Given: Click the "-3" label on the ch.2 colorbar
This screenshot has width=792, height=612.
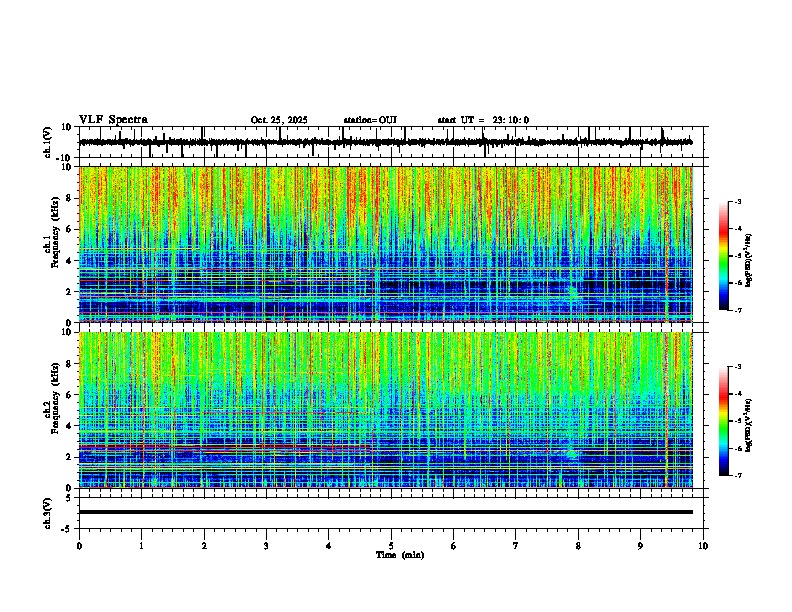Looking at the screenshot, I should point(738,367).
